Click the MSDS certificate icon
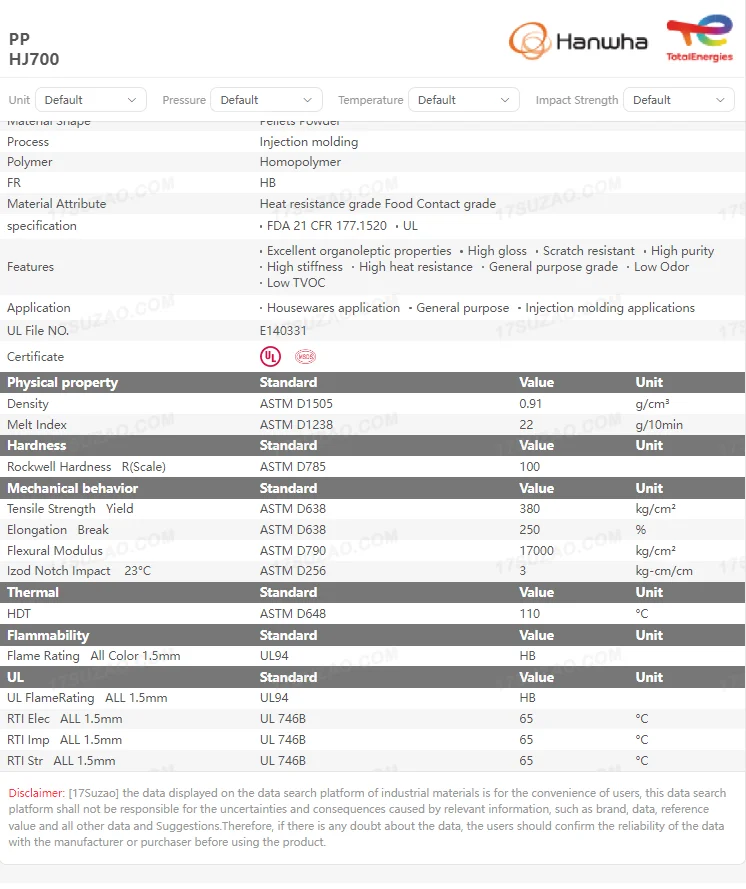This screenshot has height=889, width=746. [x=305, y=356]
